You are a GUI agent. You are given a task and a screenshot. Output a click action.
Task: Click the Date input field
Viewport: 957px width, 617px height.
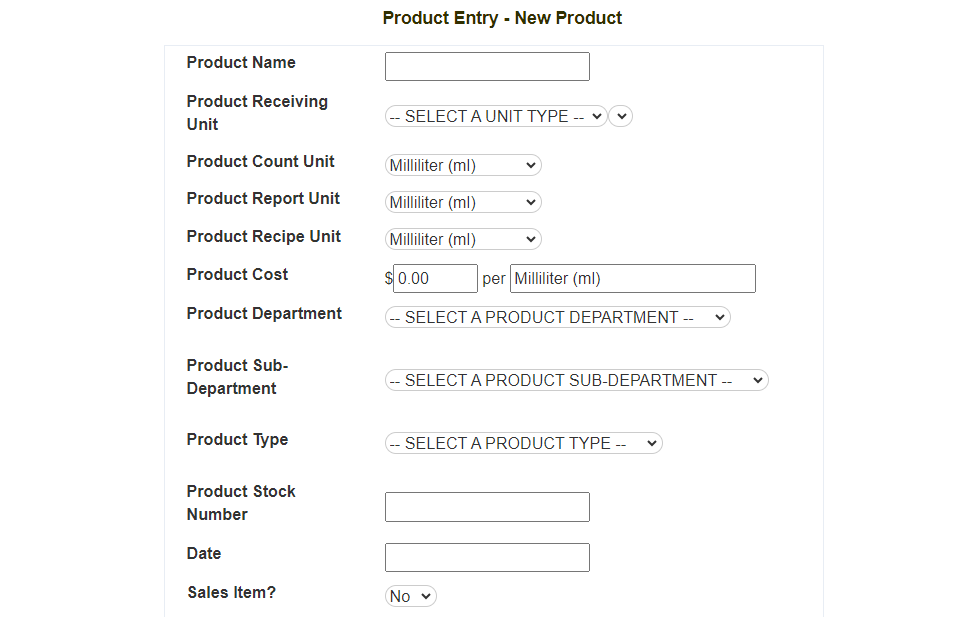[487, 557]
